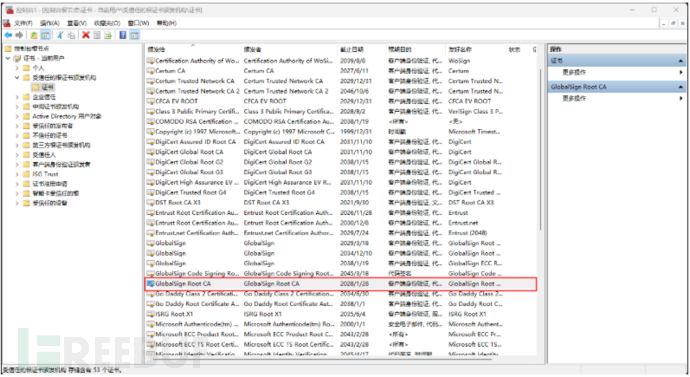Sort by the 预期目的 column header
The height and width of the screenshot is (377, 690).
pyautogui.click(x=415, y=49)
